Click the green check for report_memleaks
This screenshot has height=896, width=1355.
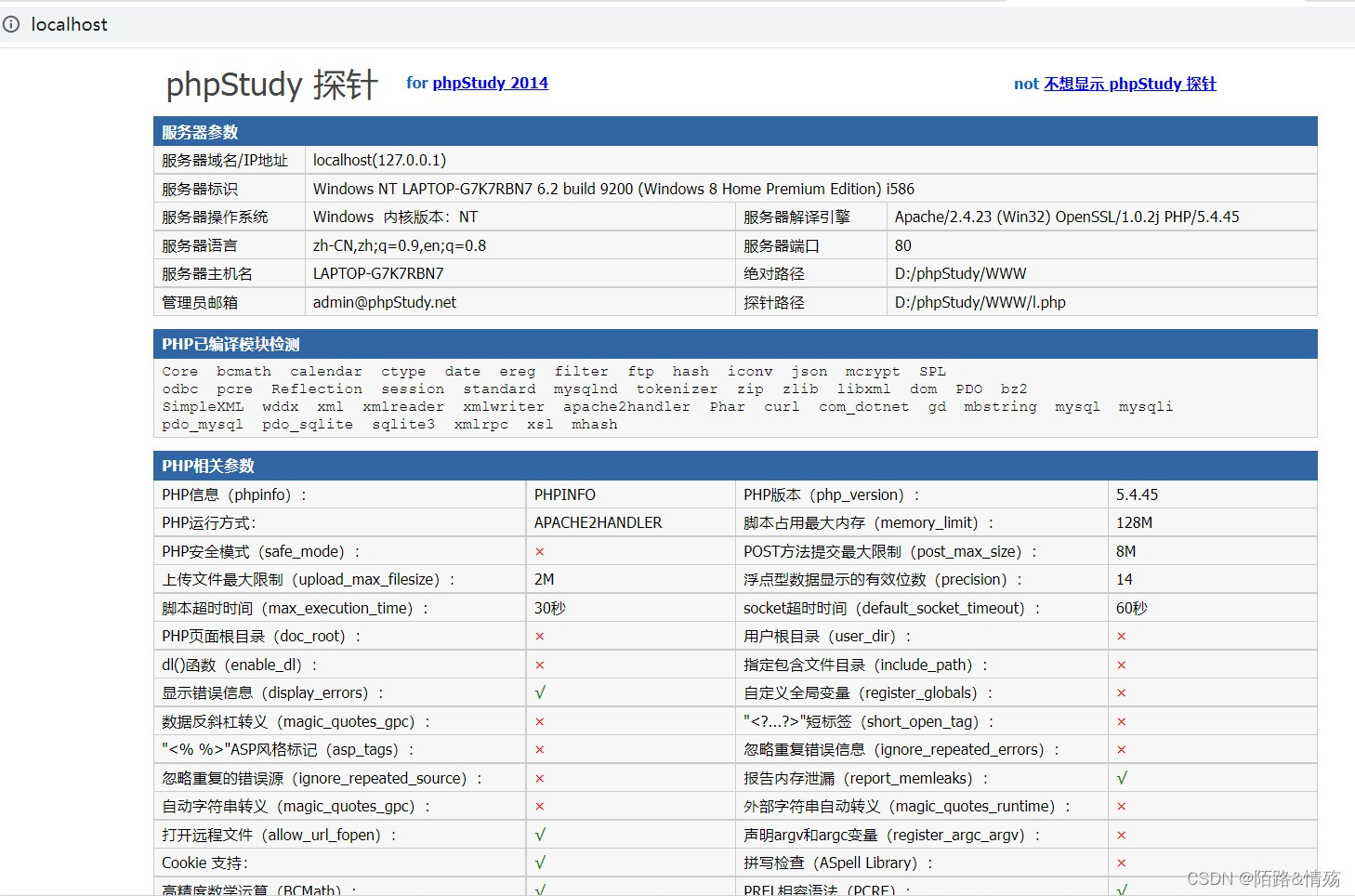point(1122,778)
